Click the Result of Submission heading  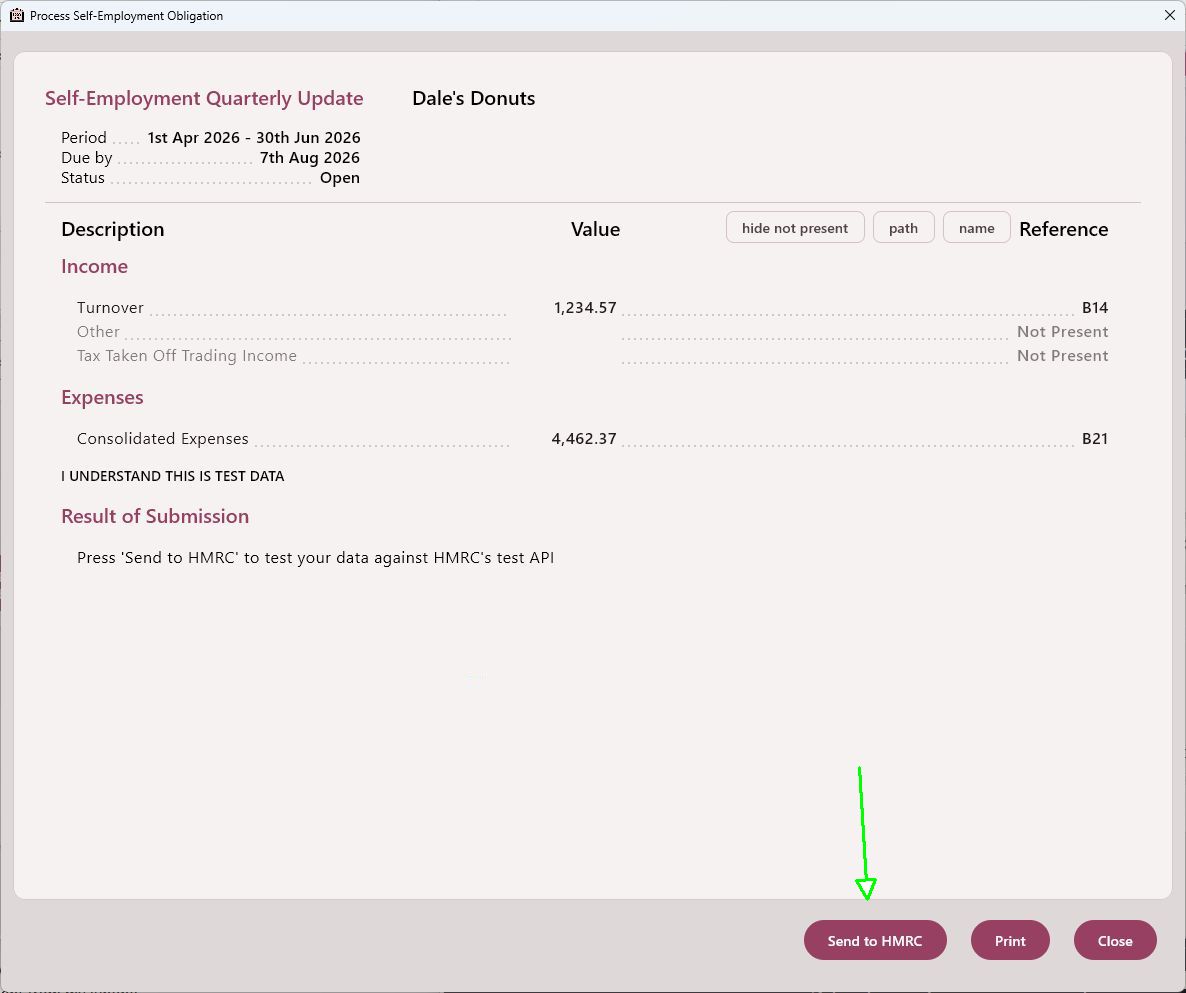click(155, 516)
